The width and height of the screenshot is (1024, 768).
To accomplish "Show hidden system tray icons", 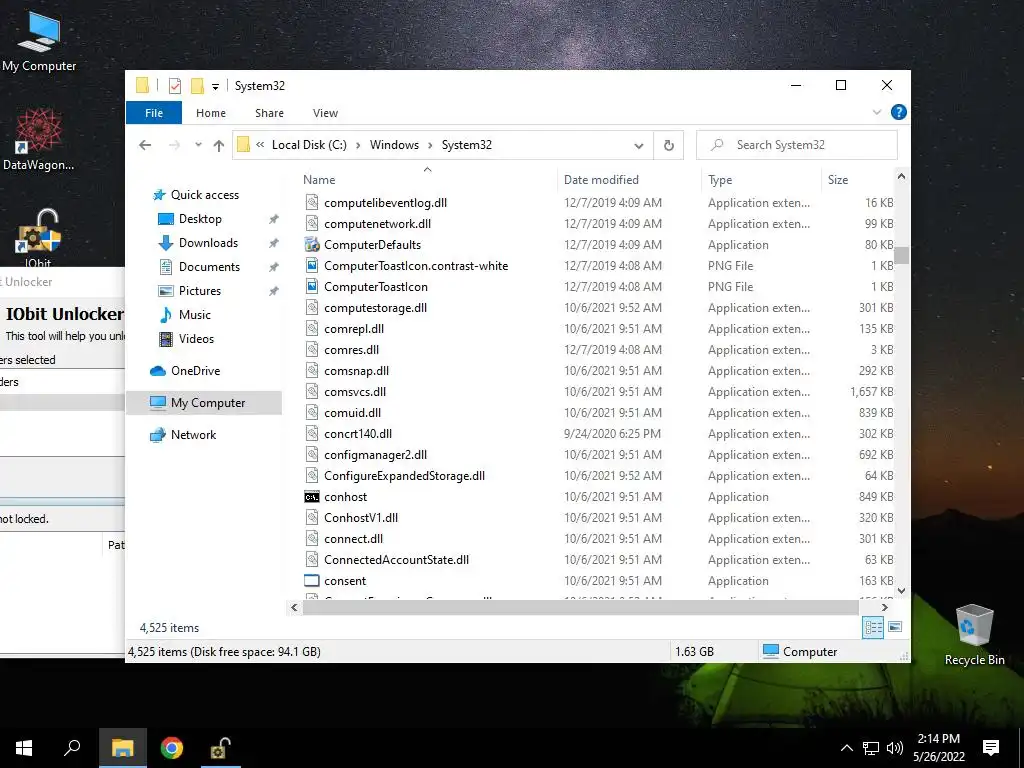I will pyautogui.click(x=846, y=748).
